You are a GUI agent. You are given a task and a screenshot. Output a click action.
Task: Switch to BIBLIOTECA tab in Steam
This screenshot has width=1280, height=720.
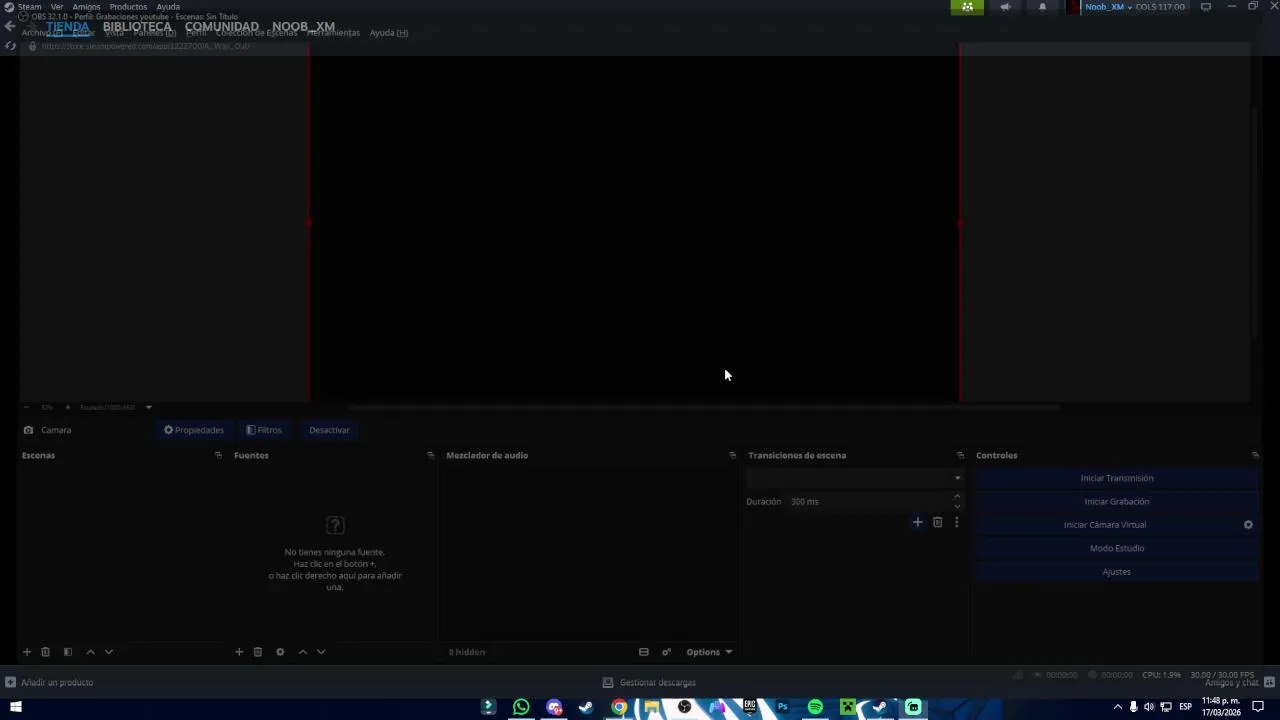137,27
